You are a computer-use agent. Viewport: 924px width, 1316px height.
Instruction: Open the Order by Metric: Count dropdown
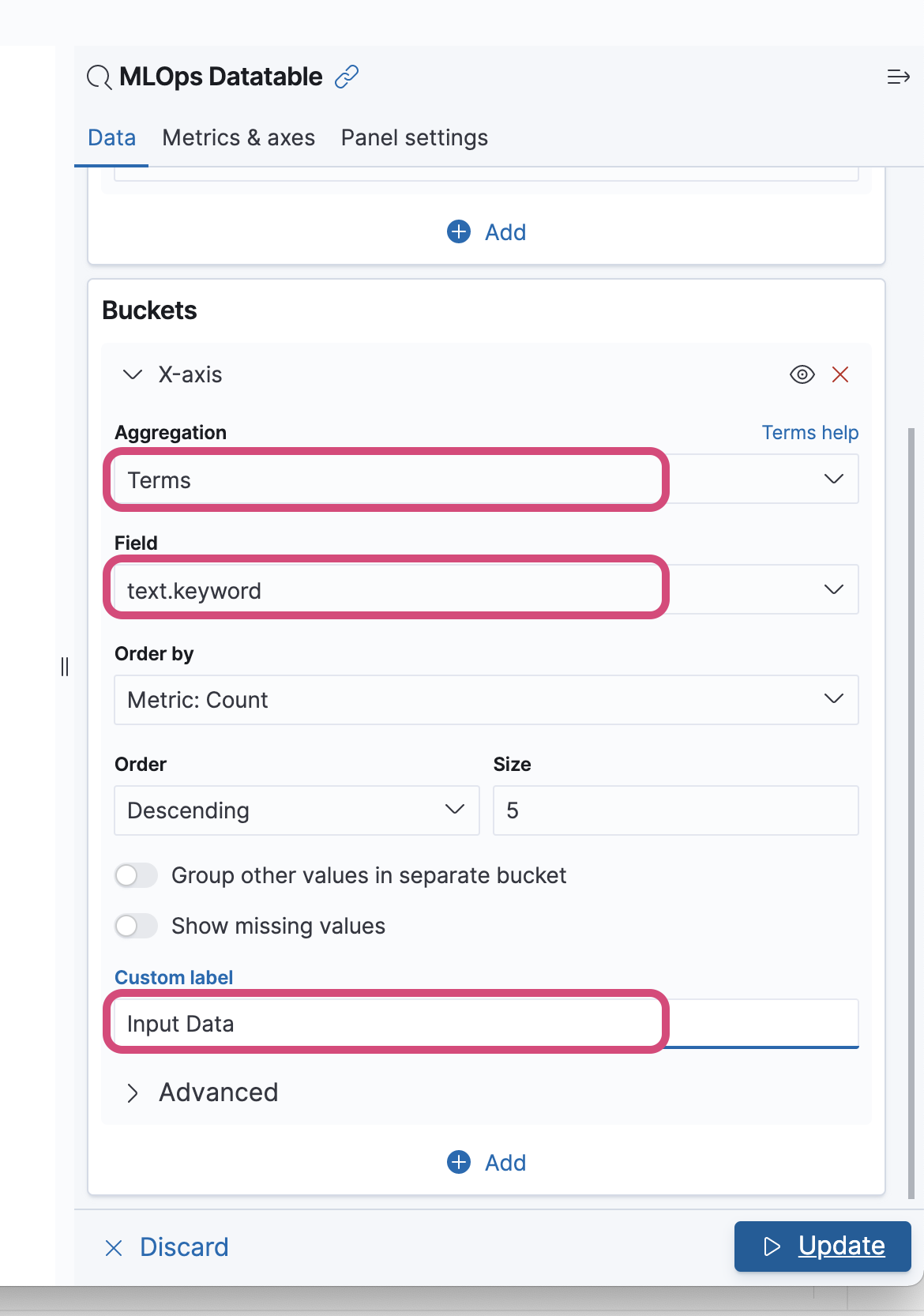click(x=486, y=700)
